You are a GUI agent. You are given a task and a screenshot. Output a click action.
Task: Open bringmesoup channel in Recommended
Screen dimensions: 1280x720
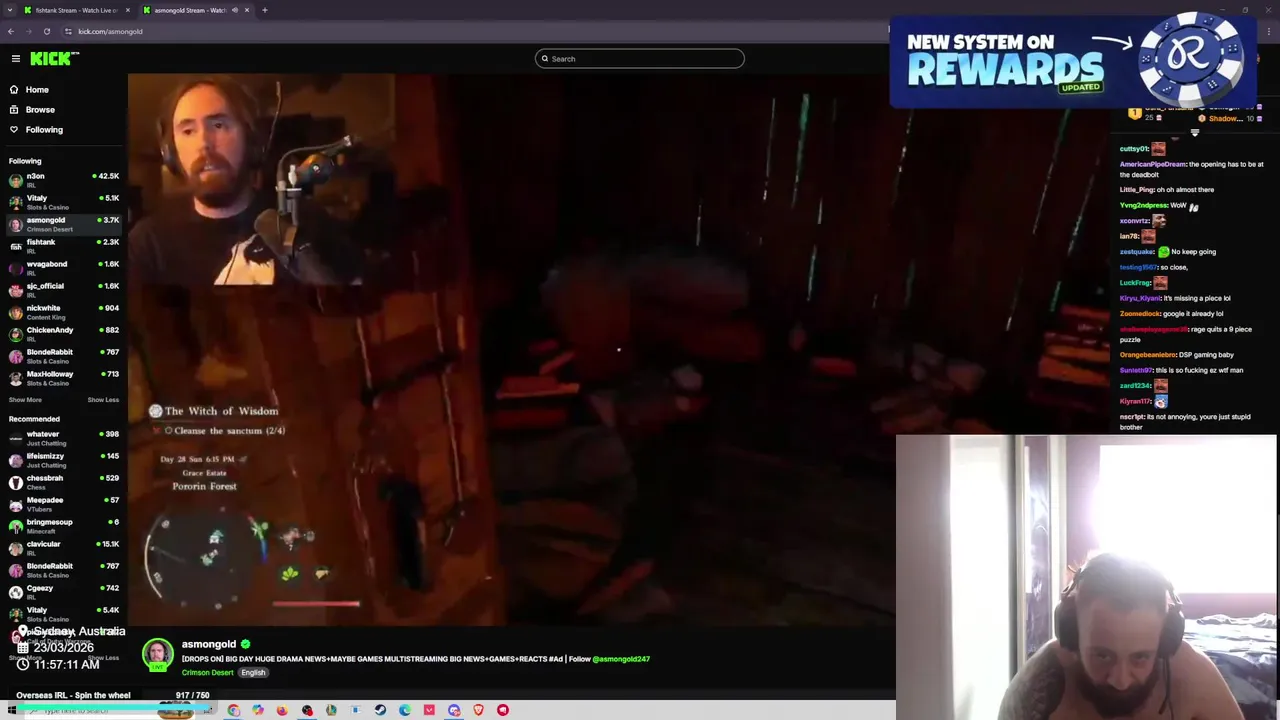point(64,526)
